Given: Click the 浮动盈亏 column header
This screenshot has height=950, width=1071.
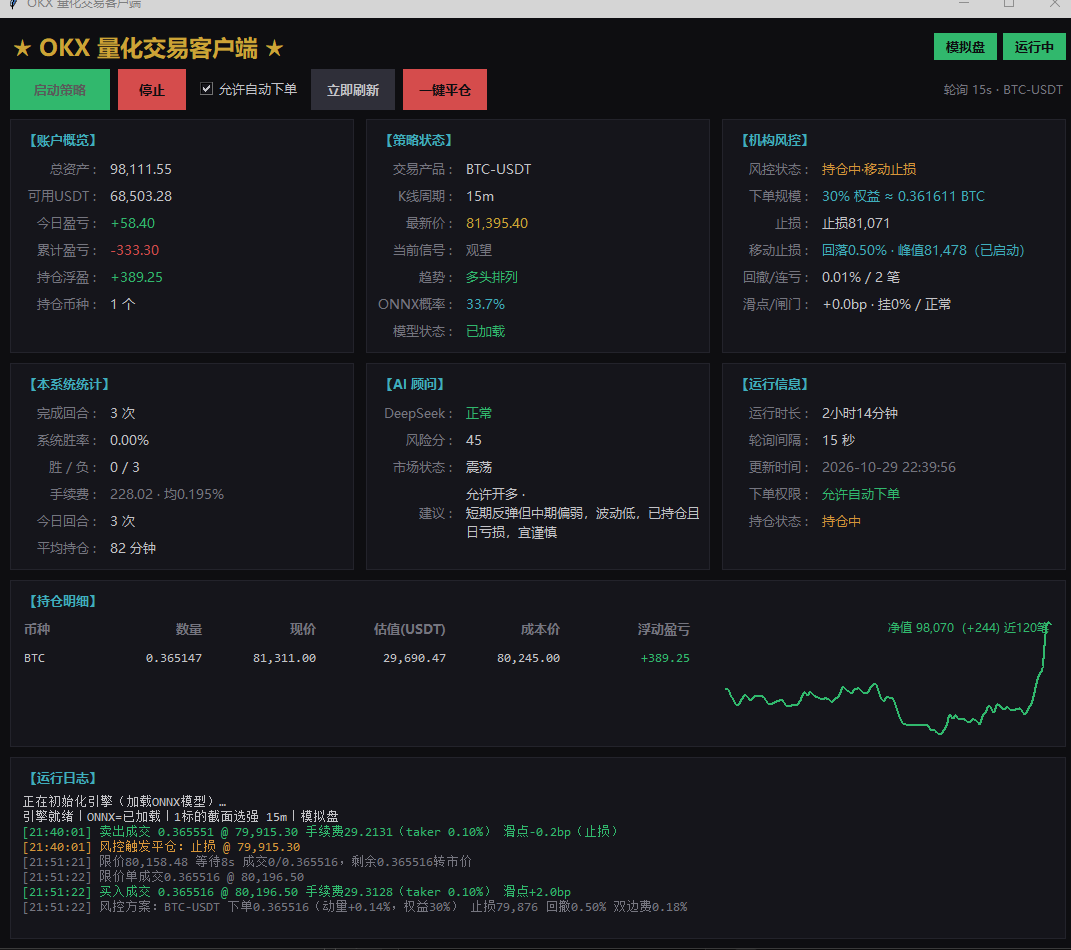Looking at the screenshot, I should click(x=663, y=629).
